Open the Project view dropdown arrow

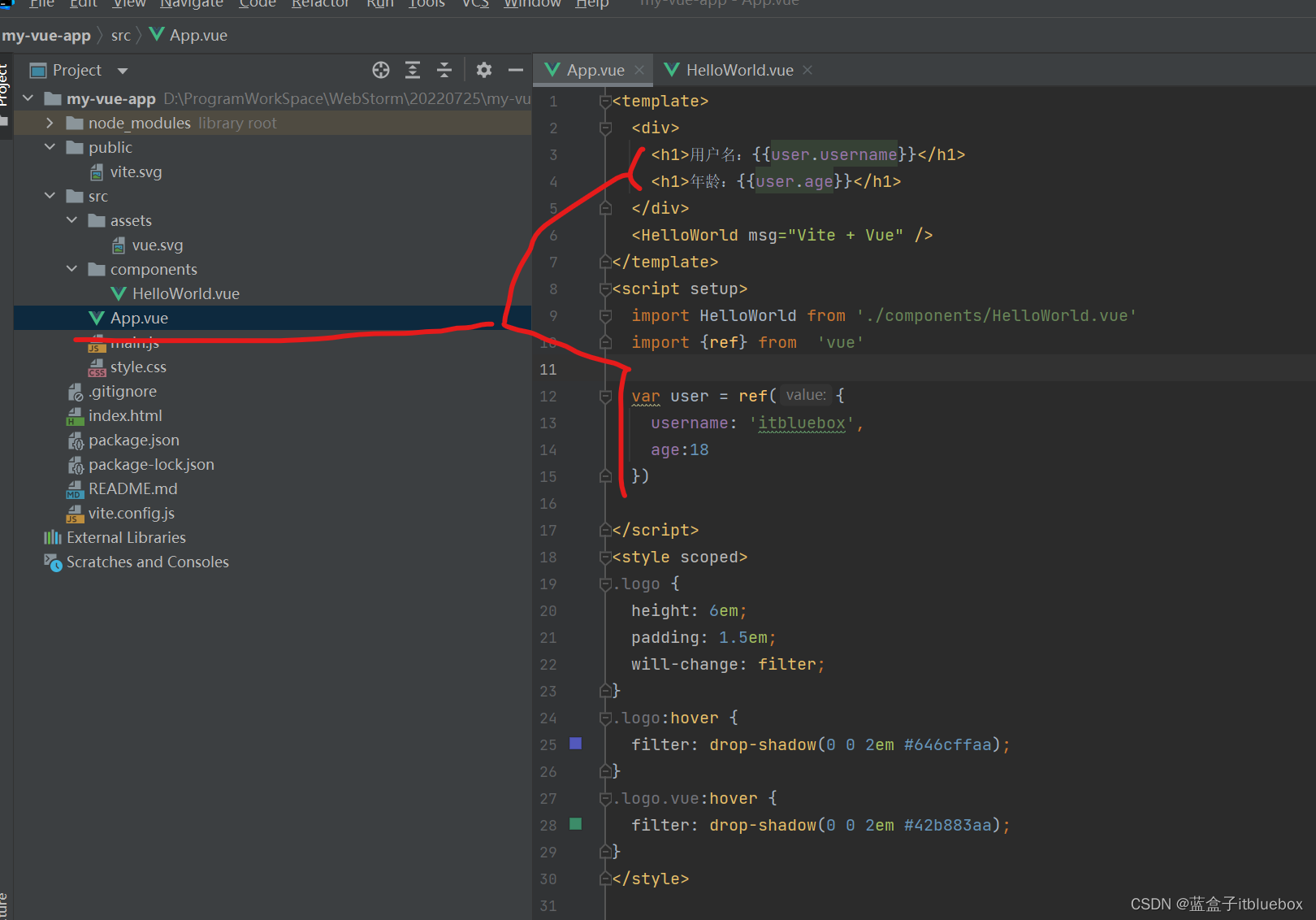(x=123, y=71)
